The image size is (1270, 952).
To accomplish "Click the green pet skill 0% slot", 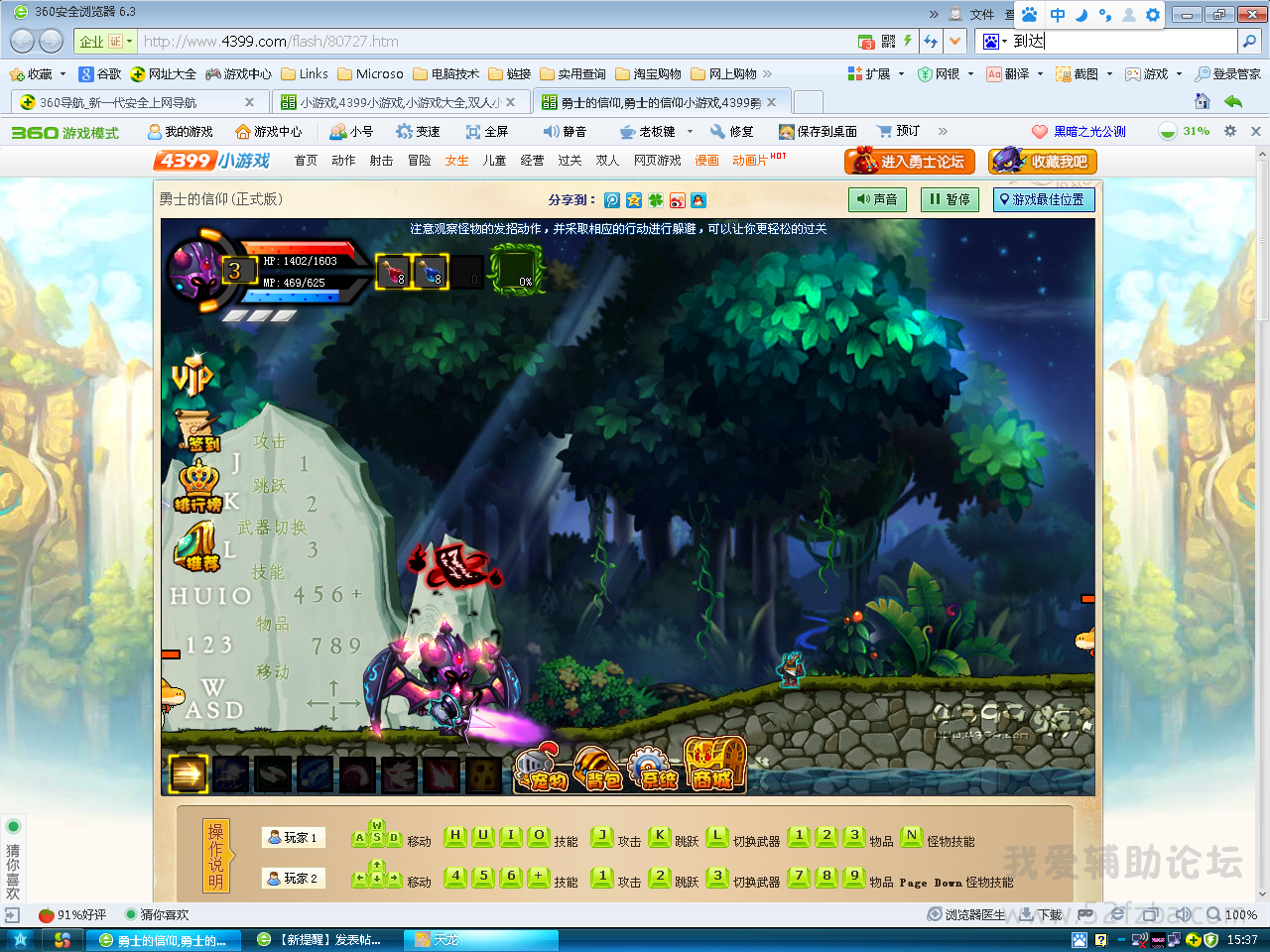I will (516, 270).
